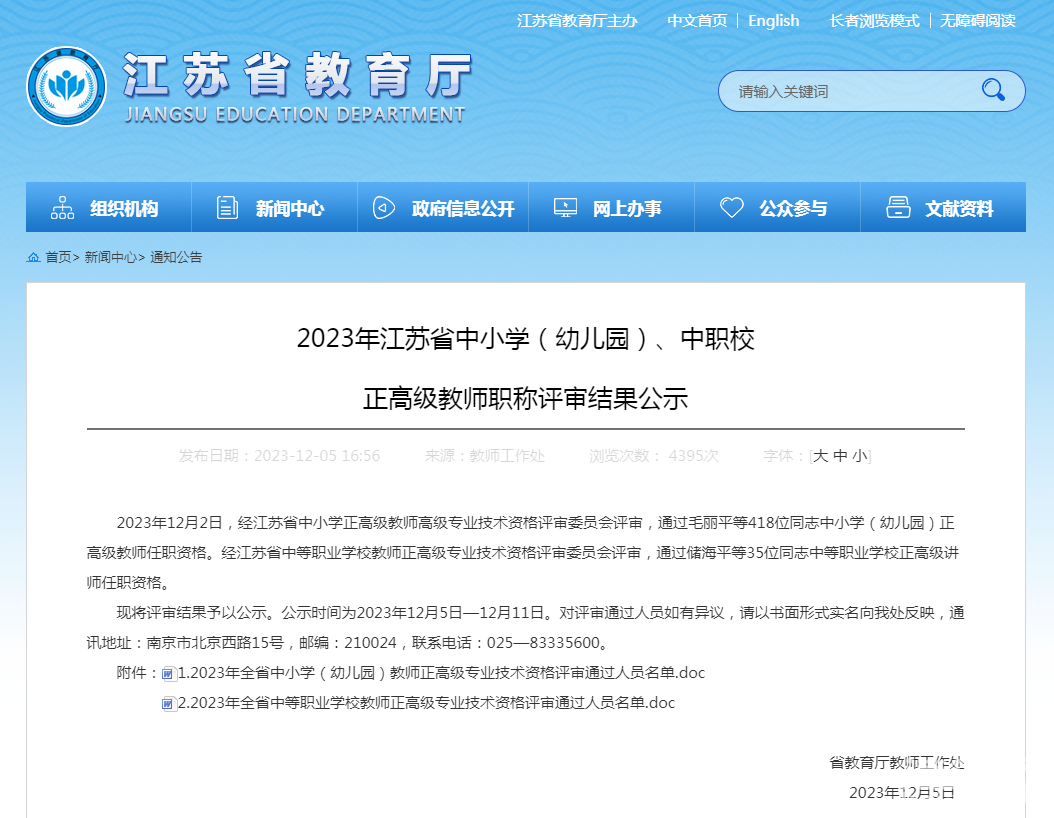Download attachment 2 中等职业学校 name list doc
This screenshot has width=1054, height=818.
[426, 703]
